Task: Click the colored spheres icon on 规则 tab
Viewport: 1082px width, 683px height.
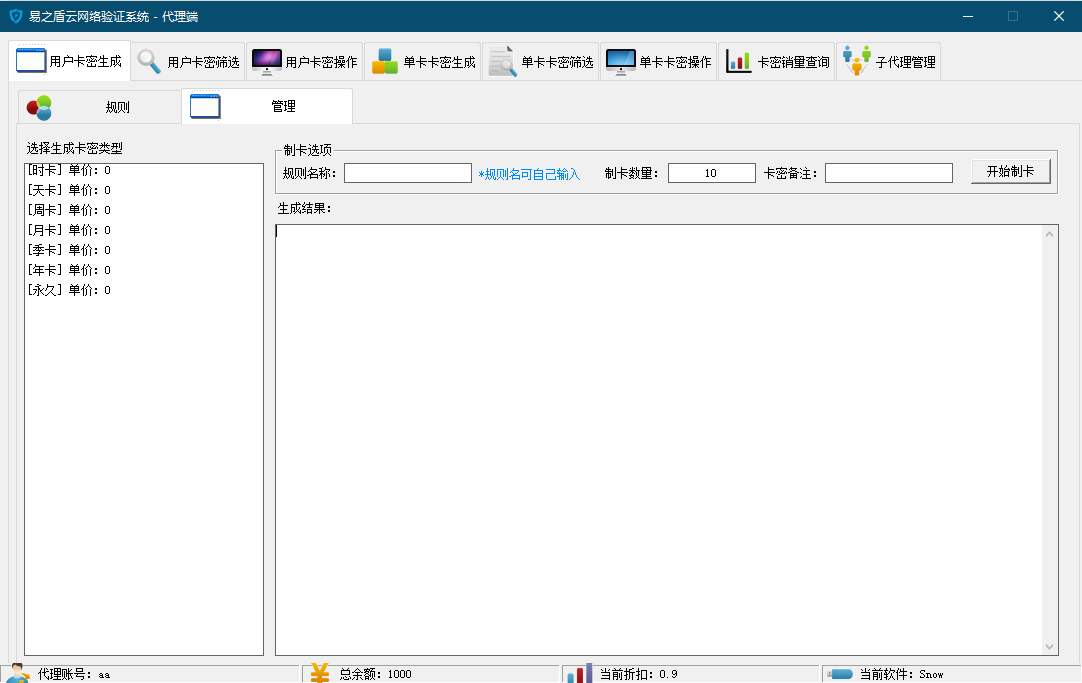Action: pyautogui.click(x=39, y=108)
